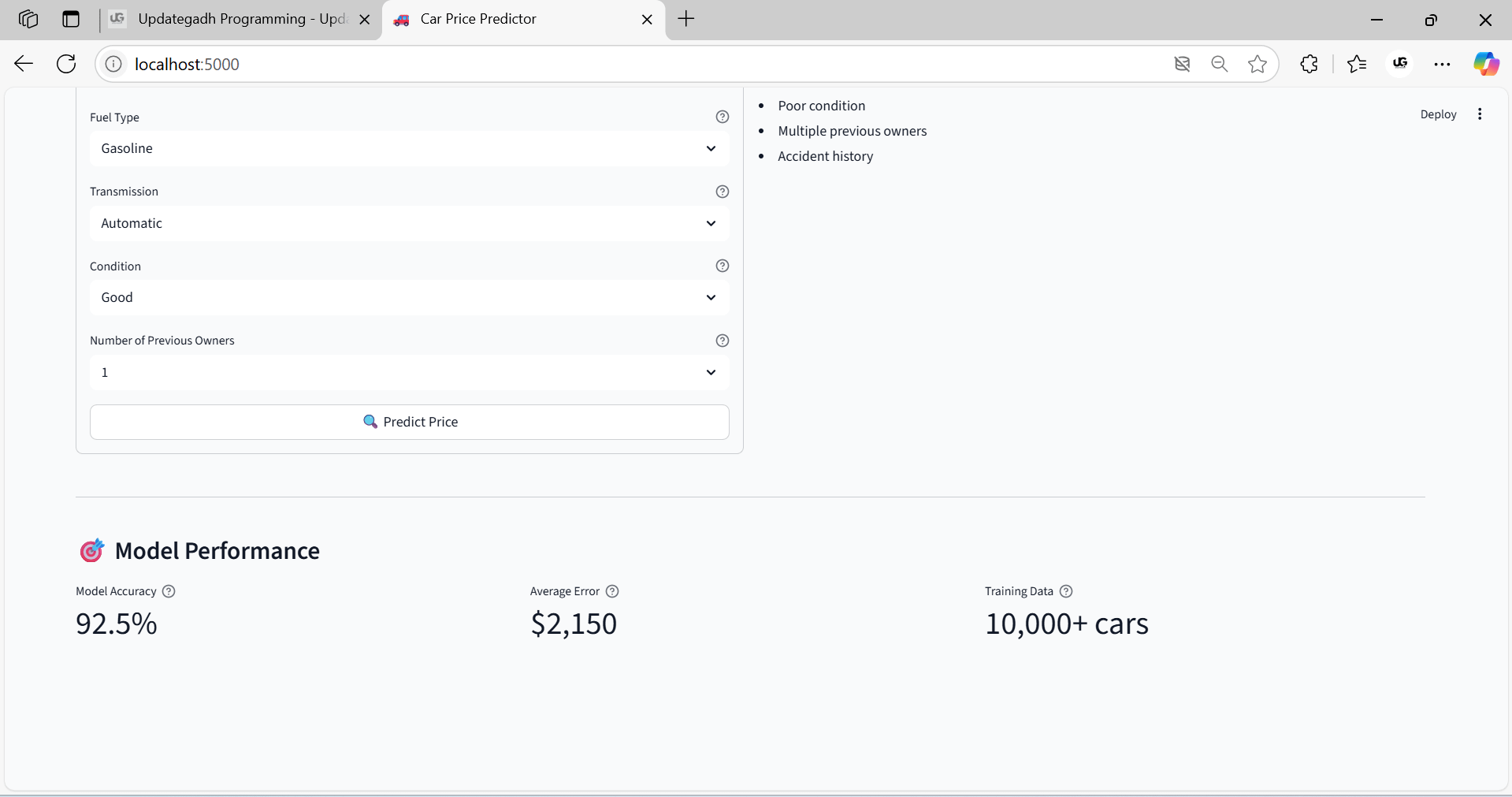
Task: Click help icon for Number of Previous Owners
Action: [722, 341]
